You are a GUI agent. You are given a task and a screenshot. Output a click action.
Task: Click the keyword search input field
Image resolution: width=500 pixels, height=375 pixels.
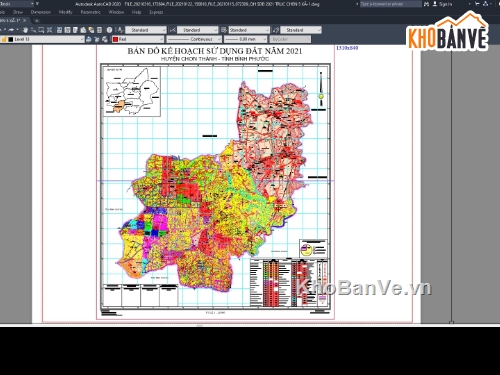tap(391, 4)
